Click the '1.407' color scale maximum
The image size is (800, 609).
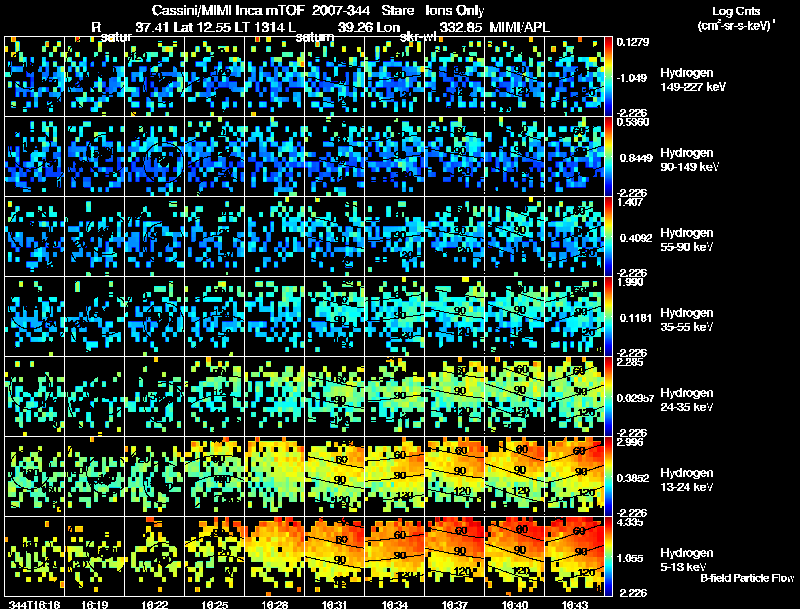[x=631, y=202]
